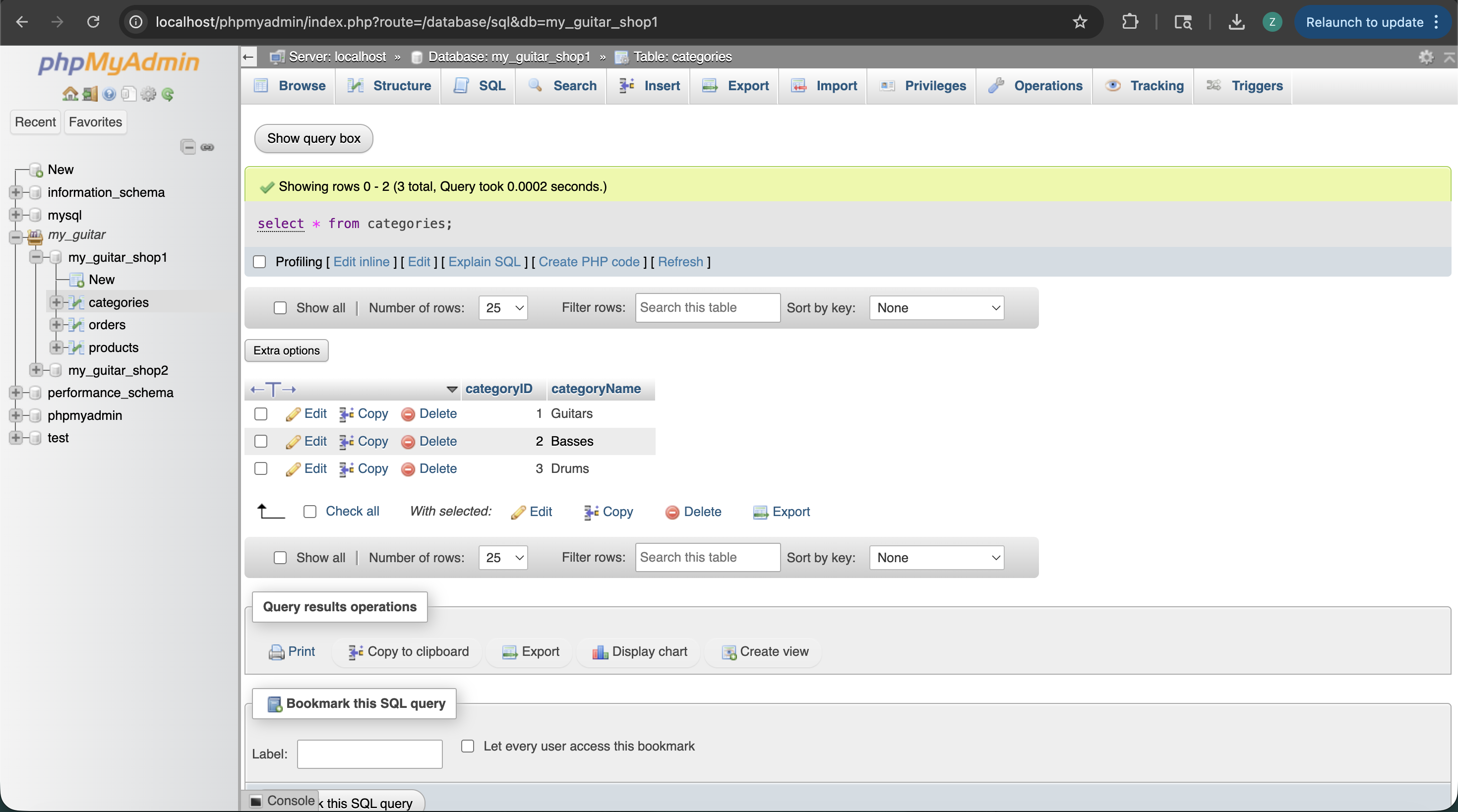1458x812 pixels.
Task: Enable Let every user access this bookmark
Action: (468, 746)
